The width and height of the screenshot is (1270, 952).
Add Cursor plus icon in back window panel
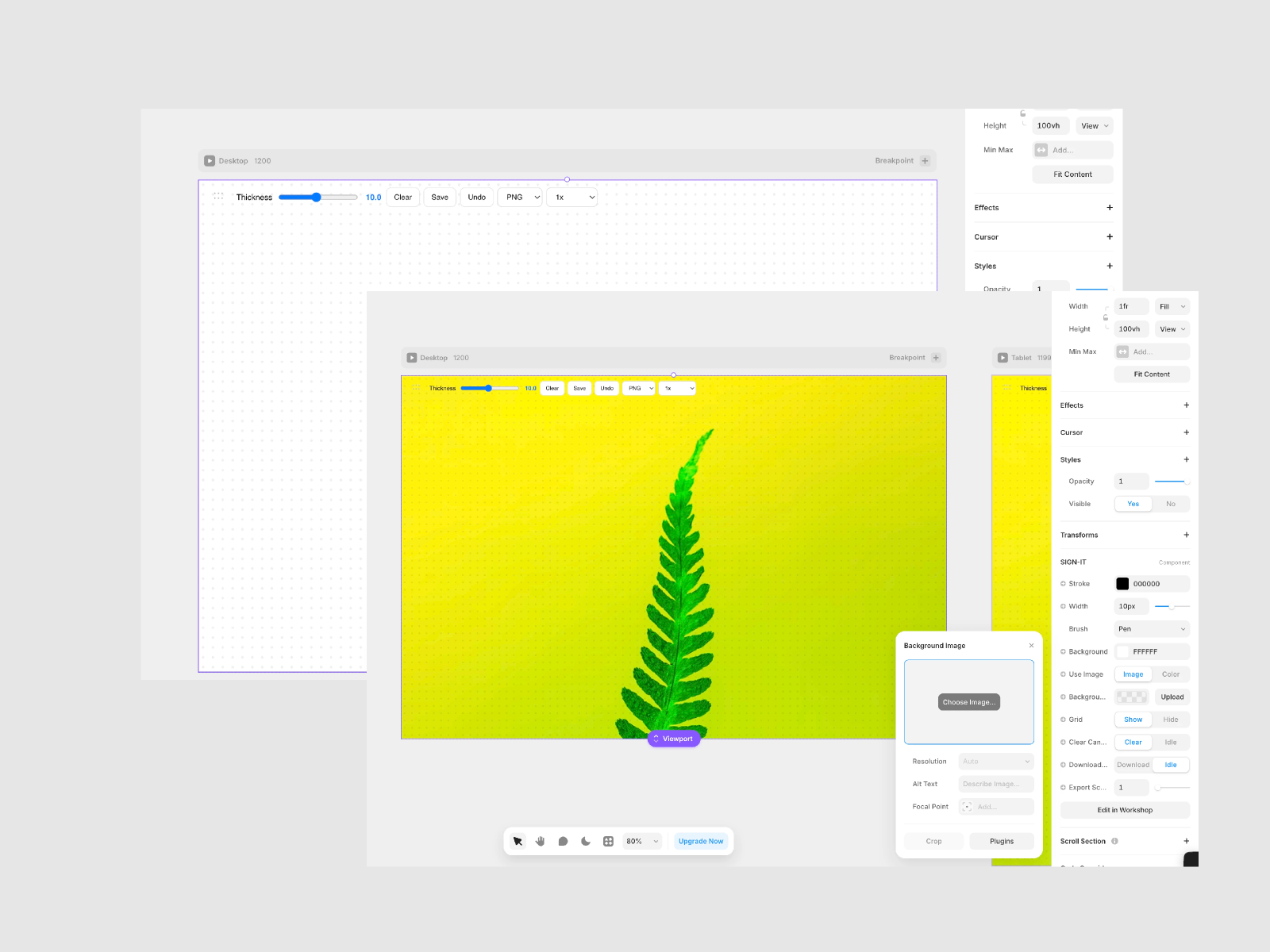coord(1109,236)
